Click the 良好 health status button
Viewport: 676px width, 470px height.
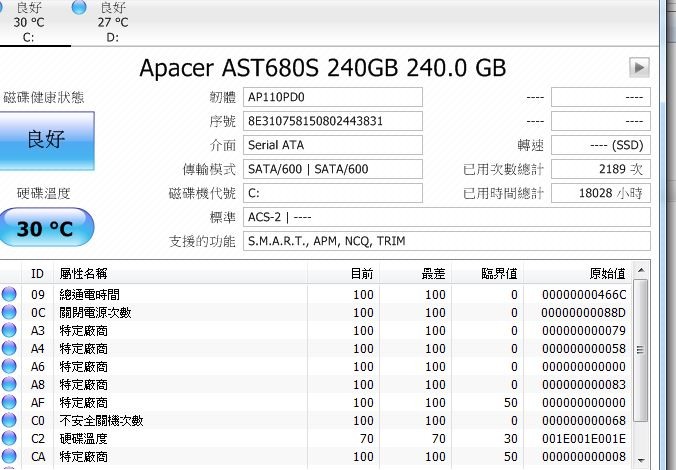46,141
